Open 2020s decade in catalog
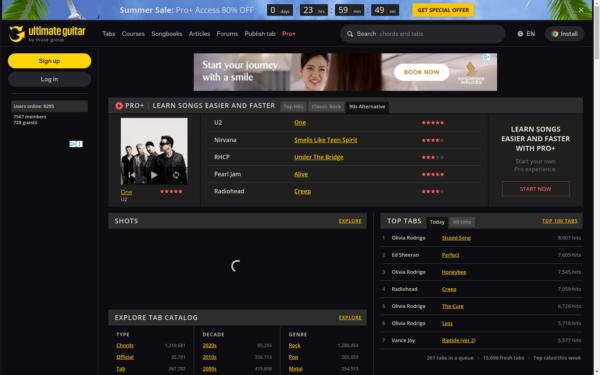The image size is (600, 375). tap(209, 346)
